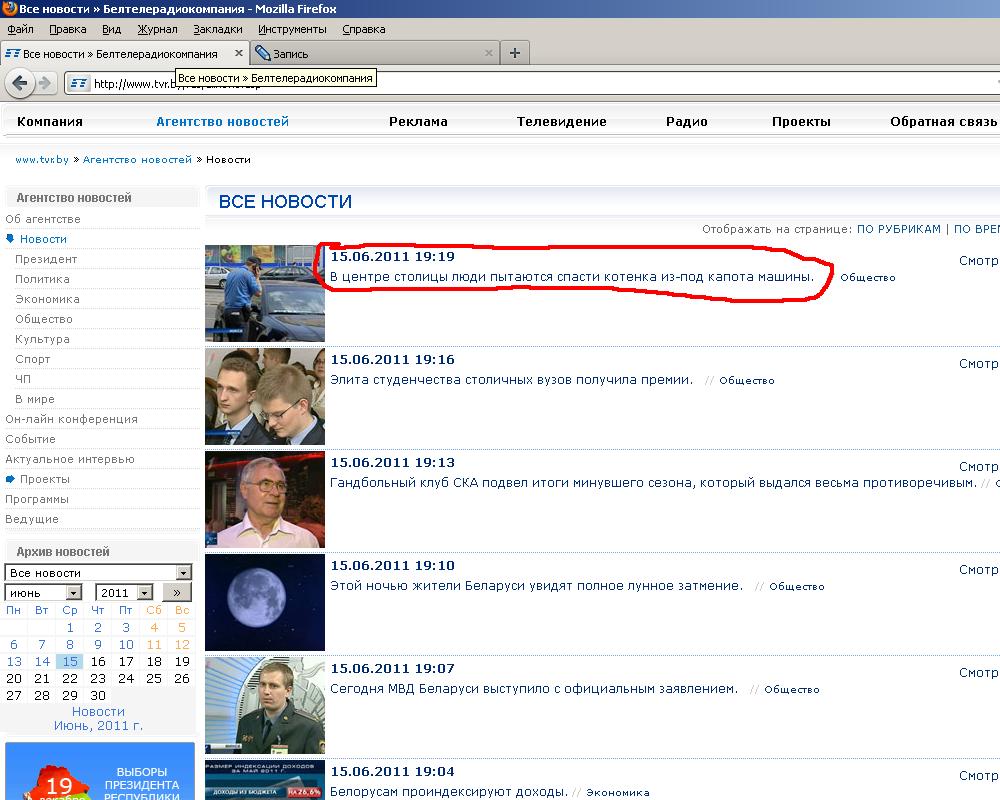Open the handball club SKA thumbnail
The image size is (1000, 800).
click(265, 500)
